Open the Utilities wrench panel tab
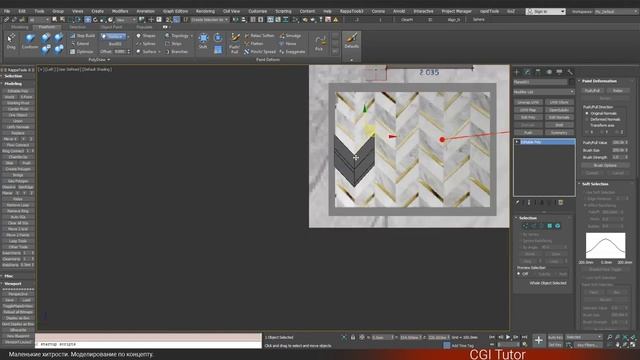Image resolution: width=640 pixels, height=360 pixels. [570, 72]
